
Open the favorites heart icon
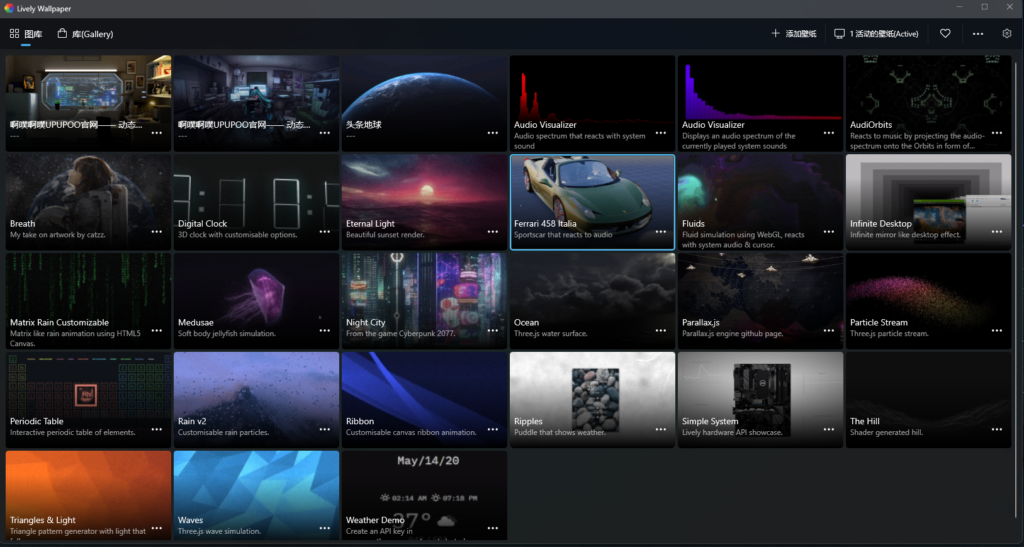coord(945,33)
